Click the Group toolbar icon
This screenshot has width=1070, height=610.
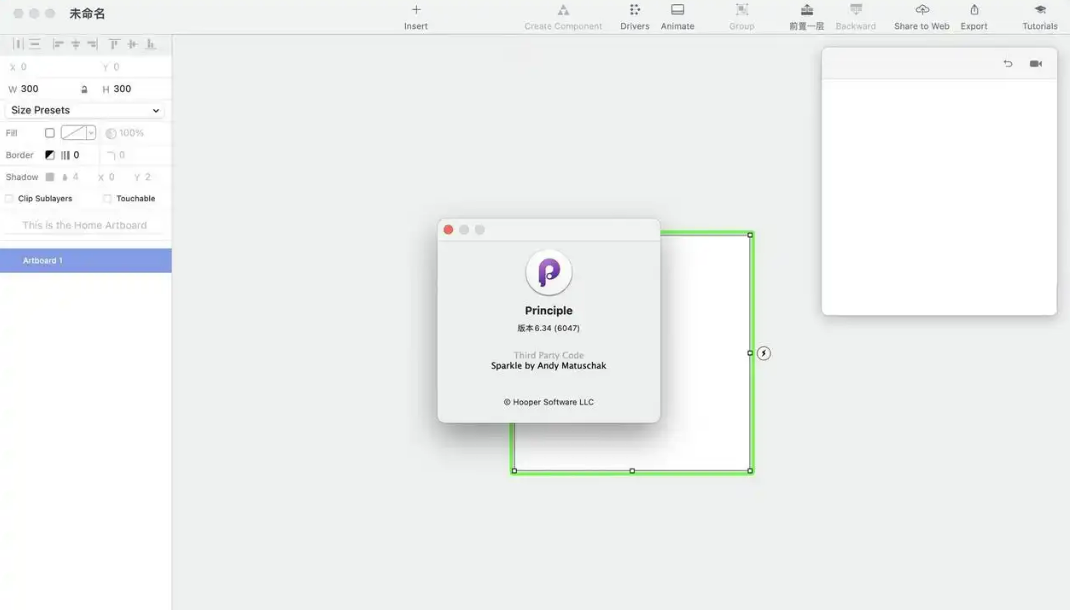[741, 10]
